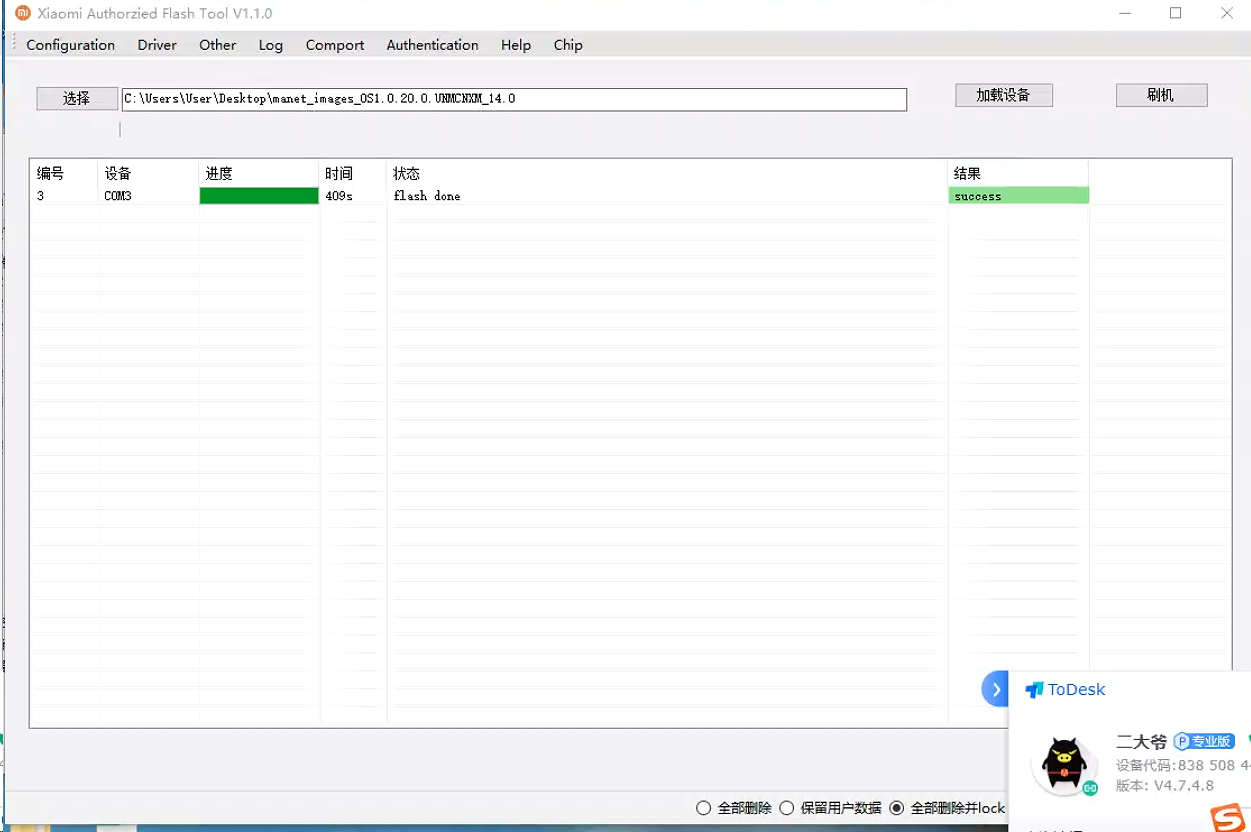Click the row number 3 cell
Image resolution: width=1251 pixels, height=832 pixels.
[41, 196]
